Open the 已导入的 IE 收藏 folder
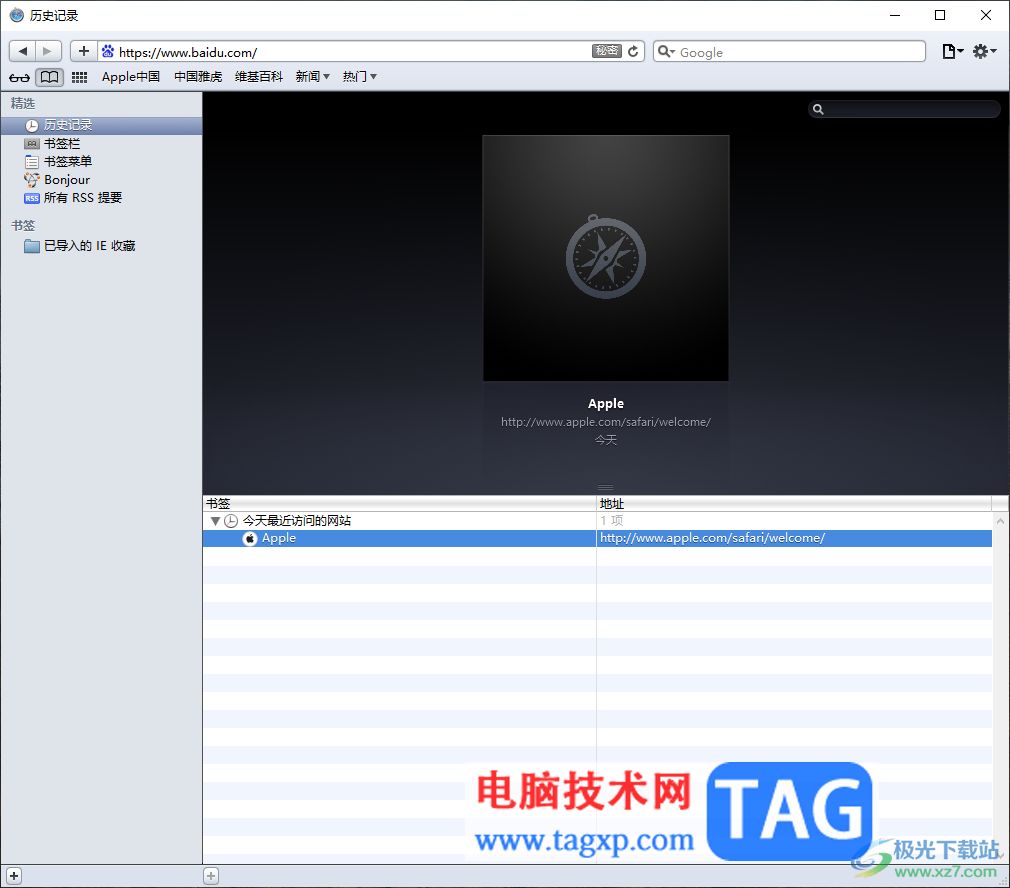1010x888 pixels. tap(82, 245)
